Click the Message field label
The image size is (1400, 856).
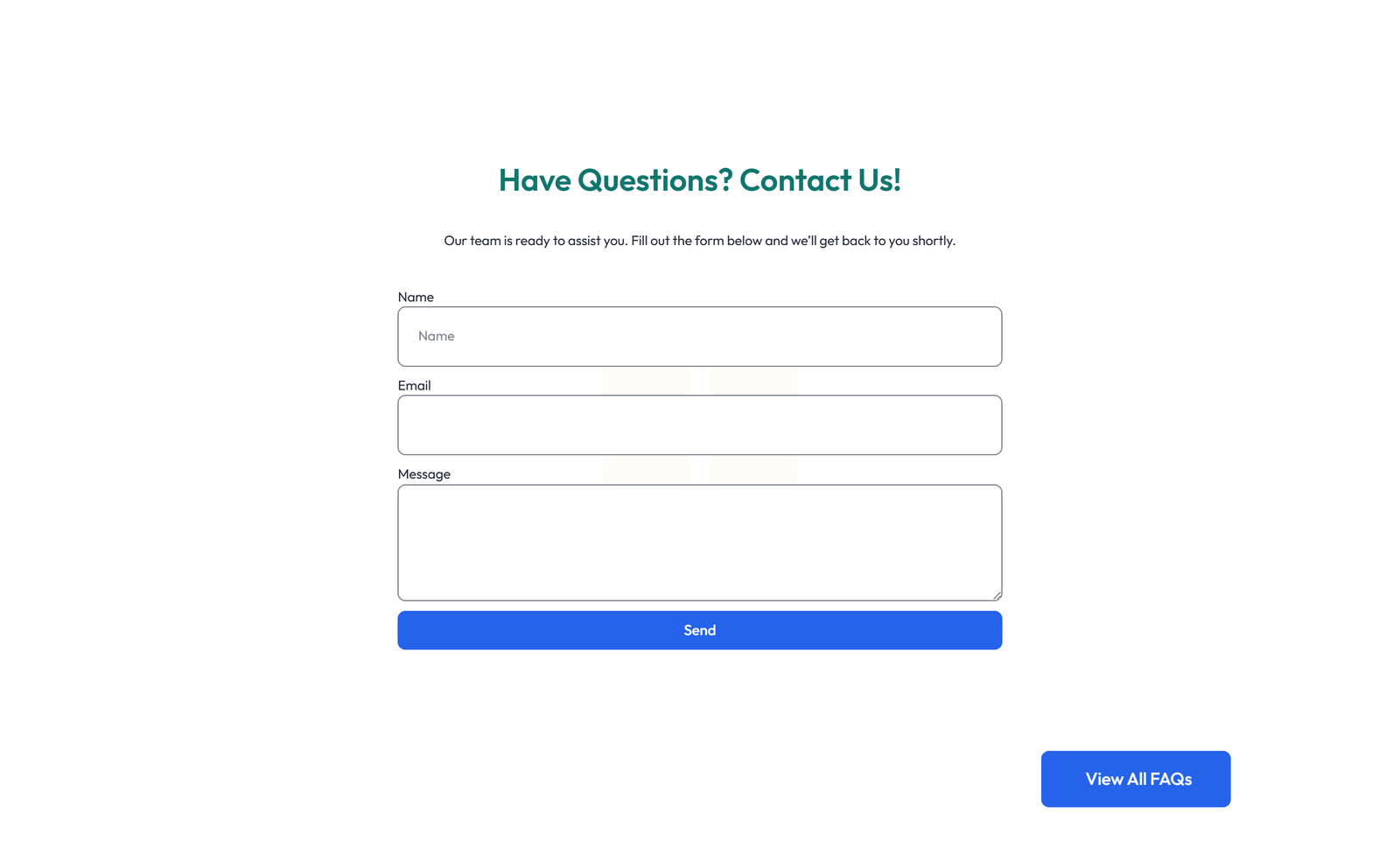423,474
